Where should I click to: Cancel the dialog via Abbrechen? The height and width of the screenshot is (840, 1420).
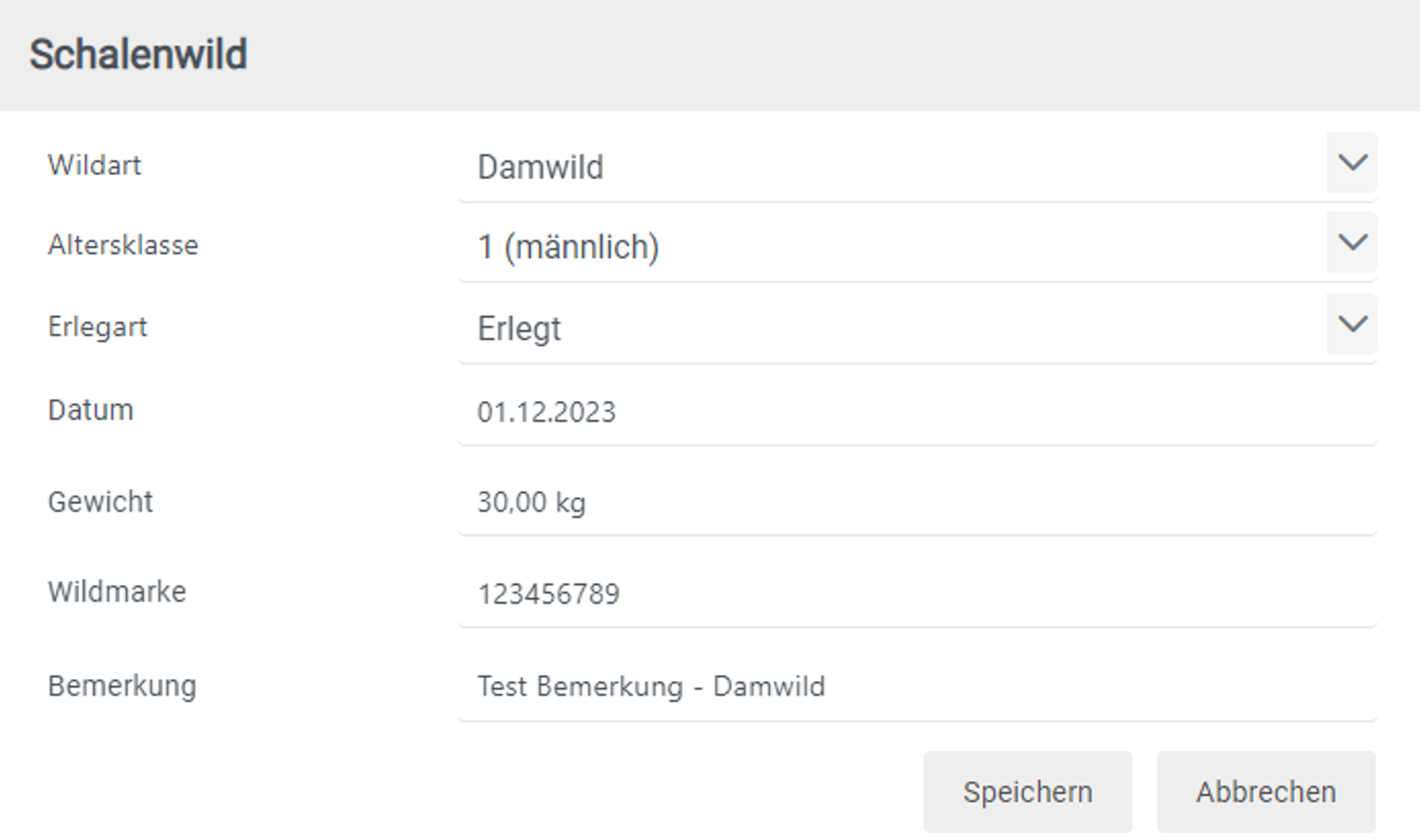[1266, 792]
